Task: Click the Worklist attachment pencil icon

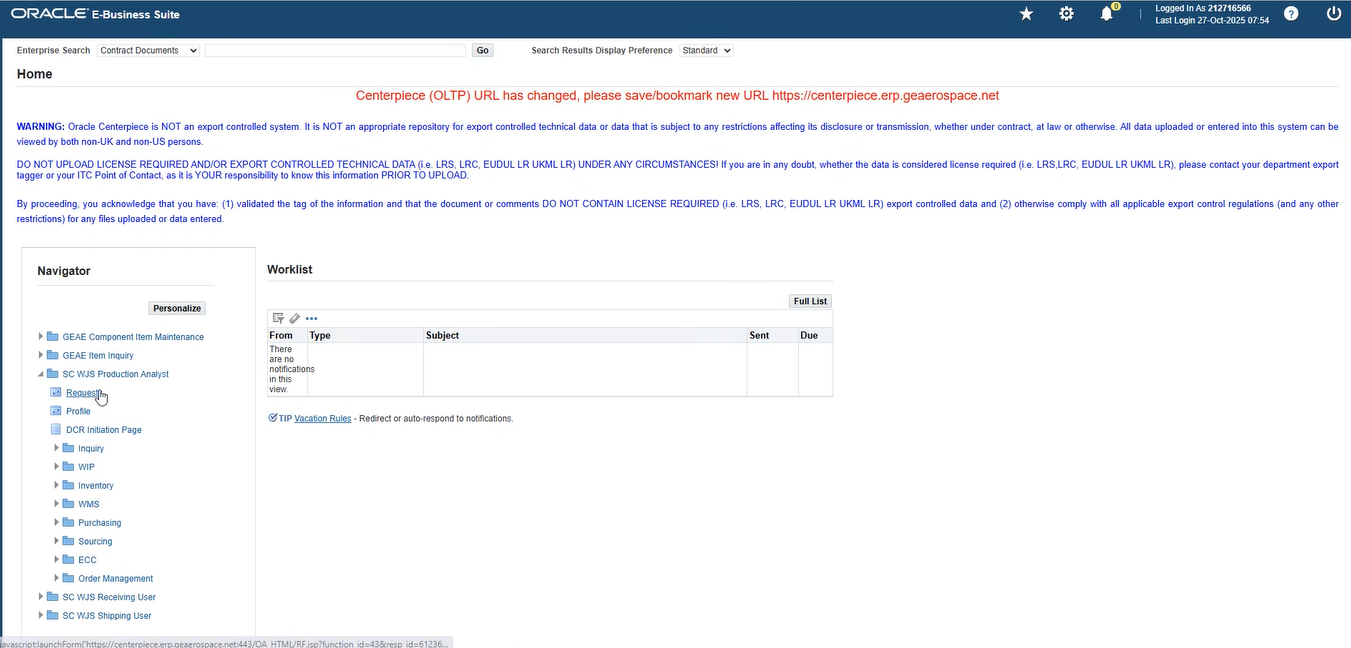Action: [x=295, y=318]
